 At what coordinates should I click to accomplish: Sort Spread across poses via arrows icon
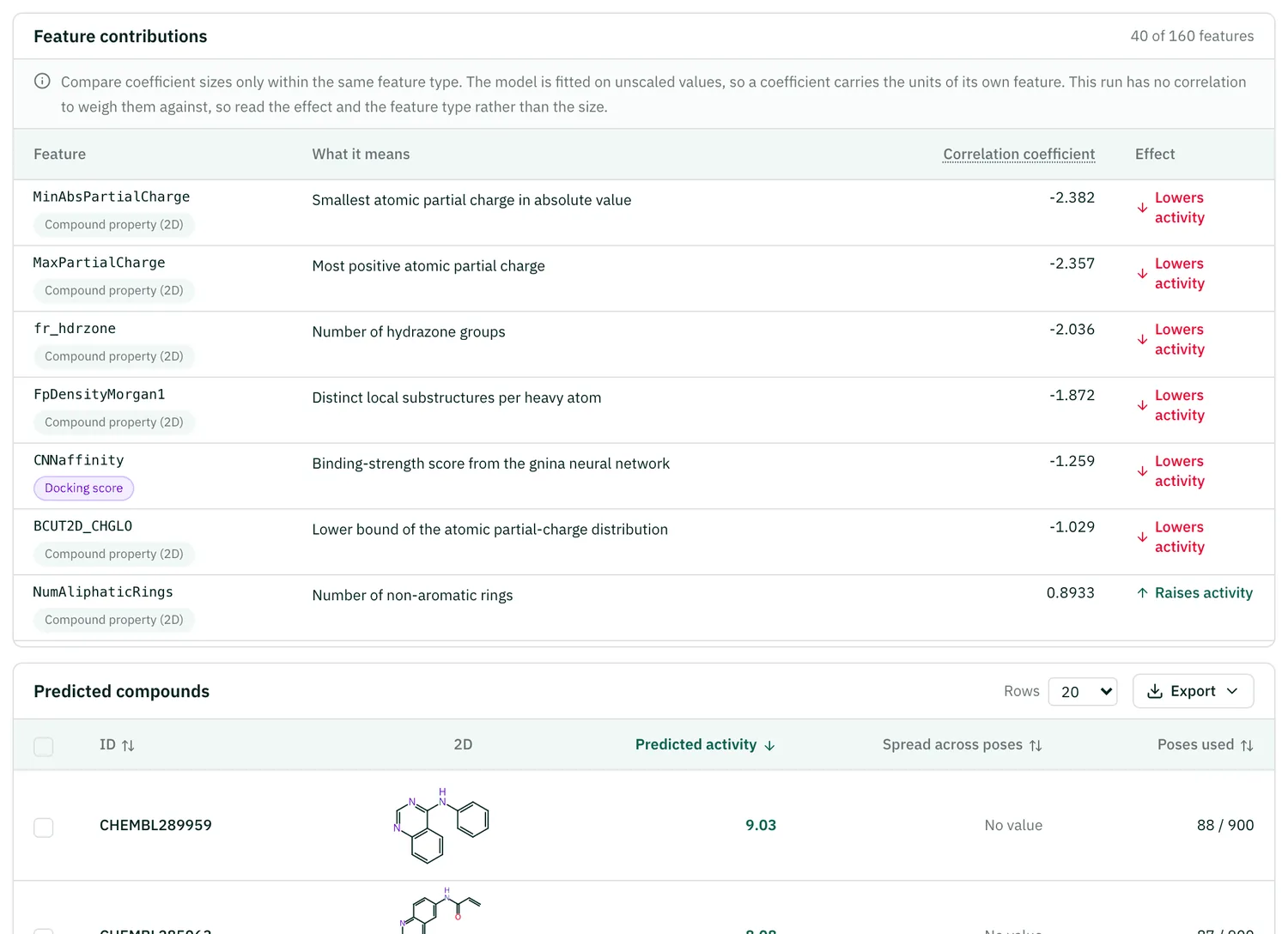pyautogui.click(x=1036, y=745)
